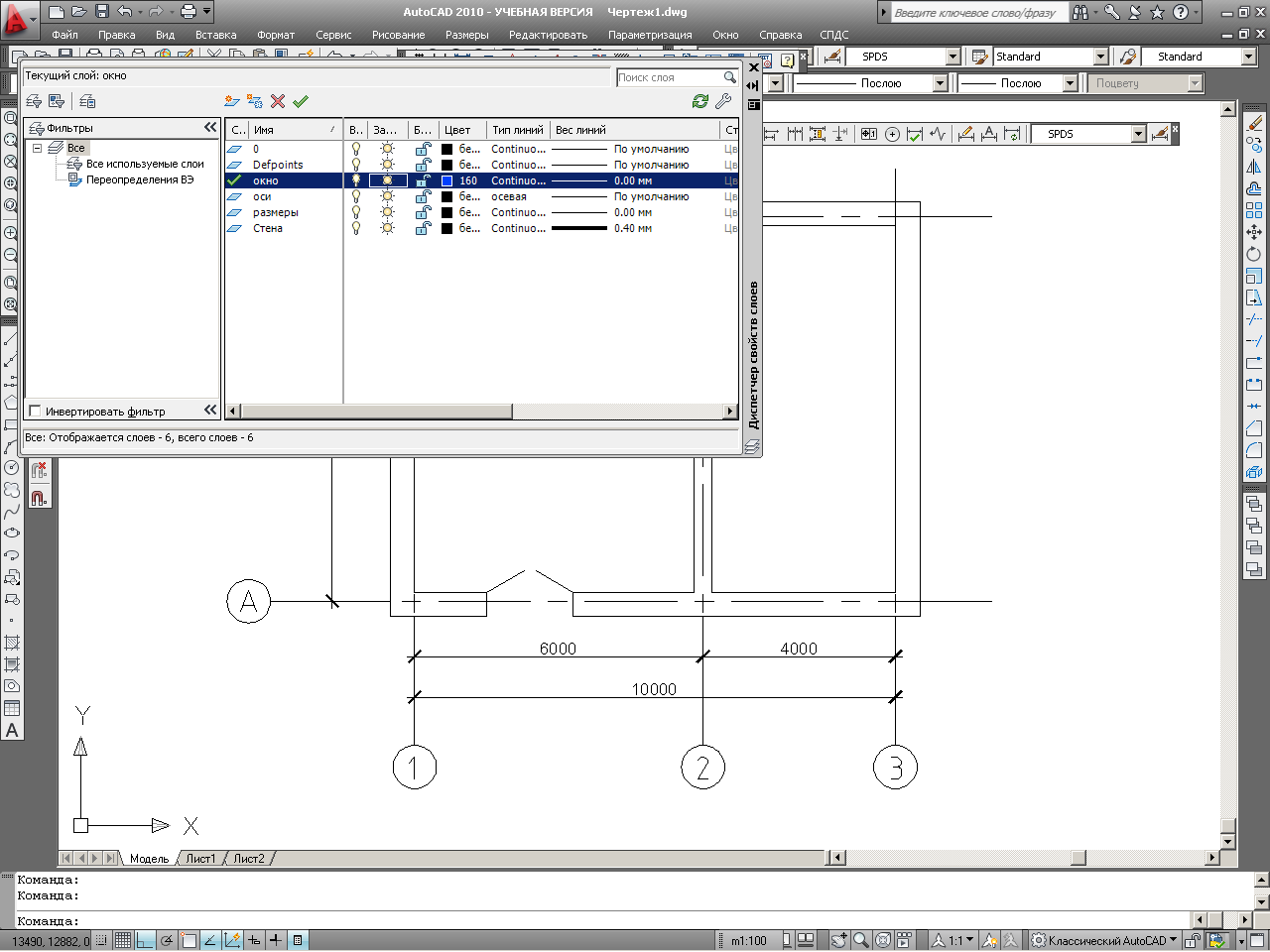Click the Set Current green checkmark icon
The image size is (1270, 952).
coord(301,101)
